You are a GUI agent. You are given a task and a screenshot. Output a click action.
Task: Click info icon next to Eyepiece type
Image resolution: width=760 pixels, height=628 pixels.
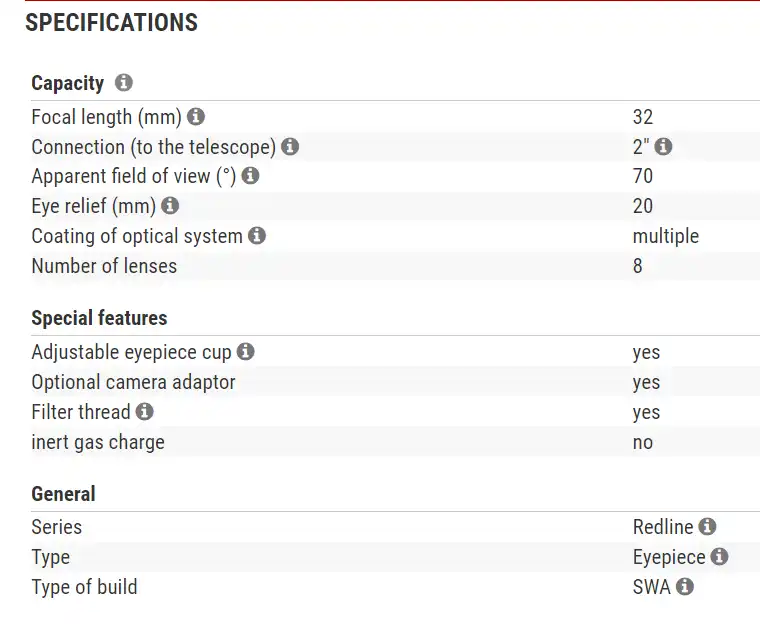click(x=719, y=557)
